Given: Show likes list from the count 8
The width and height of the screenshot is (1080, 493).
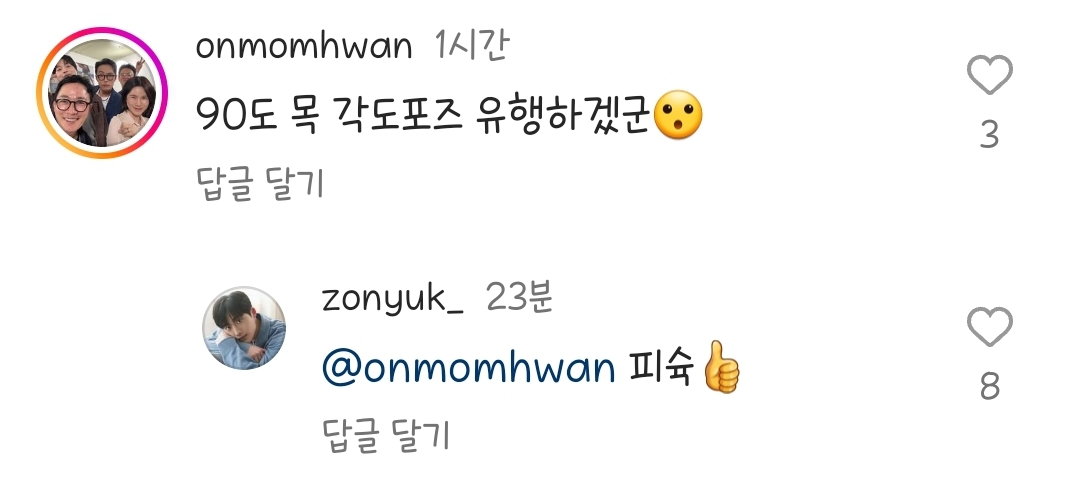Looking at the screenshot, I should point(990,386).
